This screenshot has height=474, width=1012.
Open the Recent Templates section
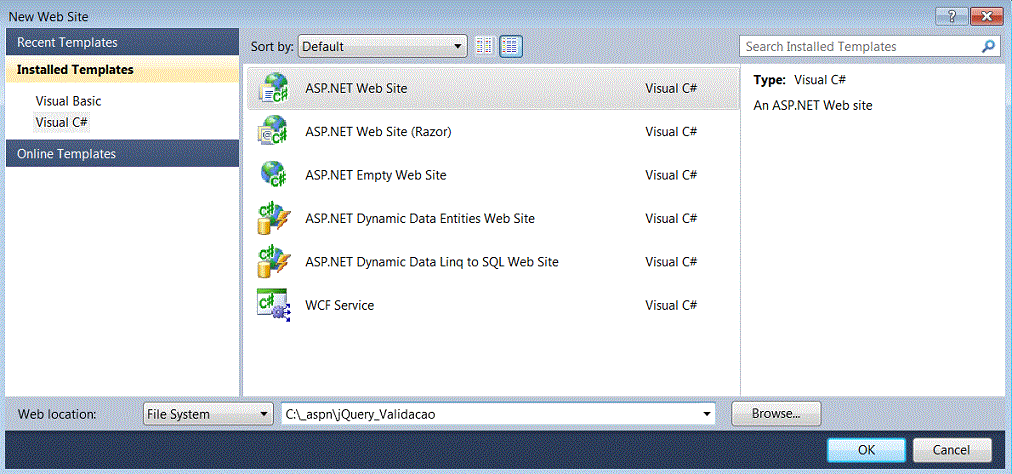tap(123, 42)
